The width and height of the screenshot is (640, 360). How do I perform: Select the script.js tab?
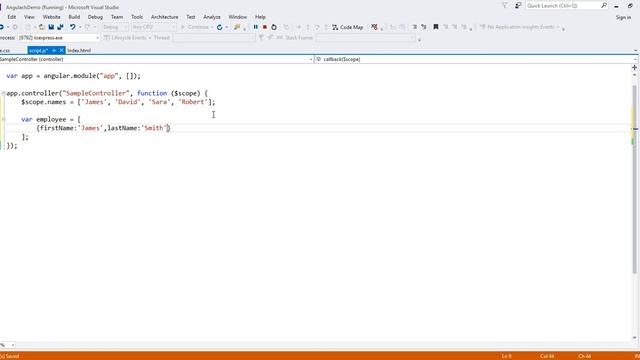click(x=39, y=51)
